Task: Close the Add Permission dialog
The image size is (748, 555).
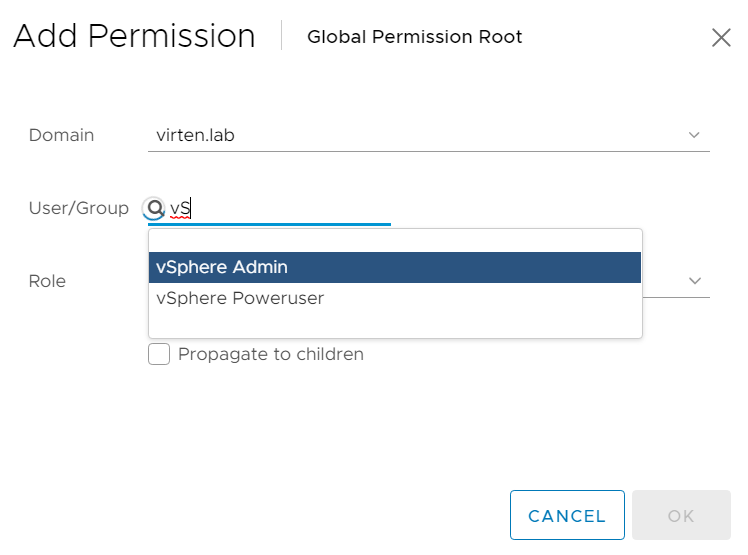Action: 720,38
